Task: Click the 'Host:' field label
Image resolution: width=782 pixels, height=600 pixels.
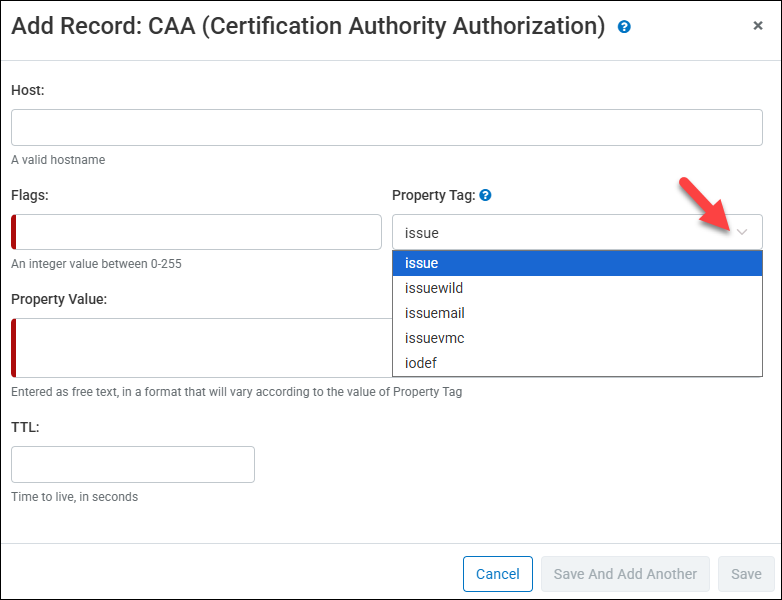Action: pyautogui.click(x=29, y=90)
